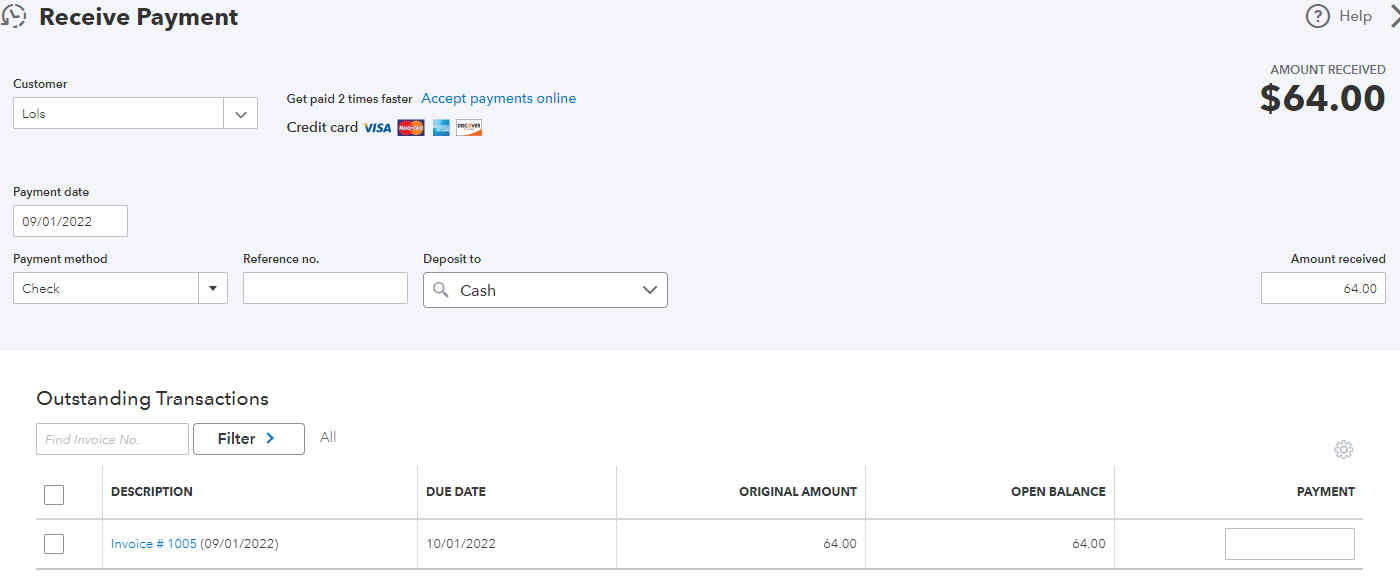This screenshot has width=1400, height=587.
Task: Check the box for Invoice # 1005
Action: [x=54, y=544]
